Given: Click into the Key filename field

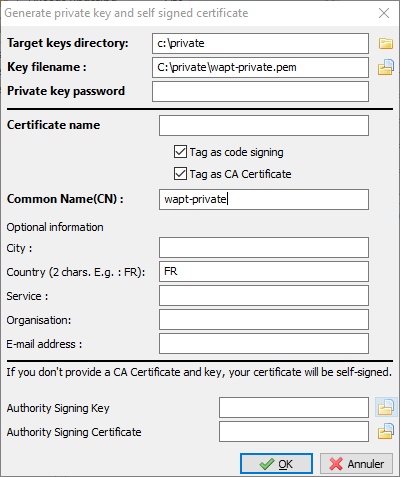Looking at the screenshot, I should tap(260, 67).
